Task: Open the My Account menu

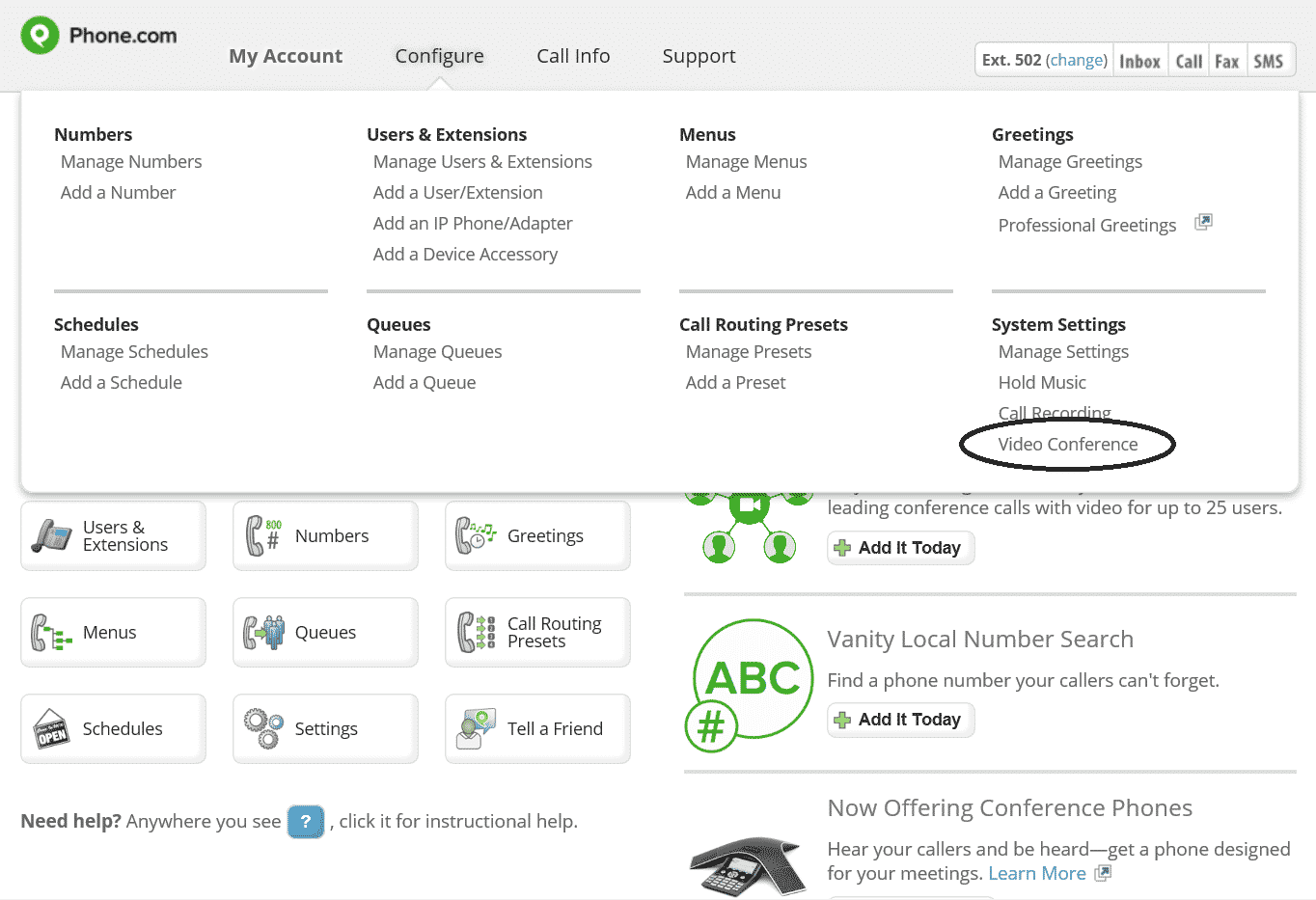Action: coord(286,56)
